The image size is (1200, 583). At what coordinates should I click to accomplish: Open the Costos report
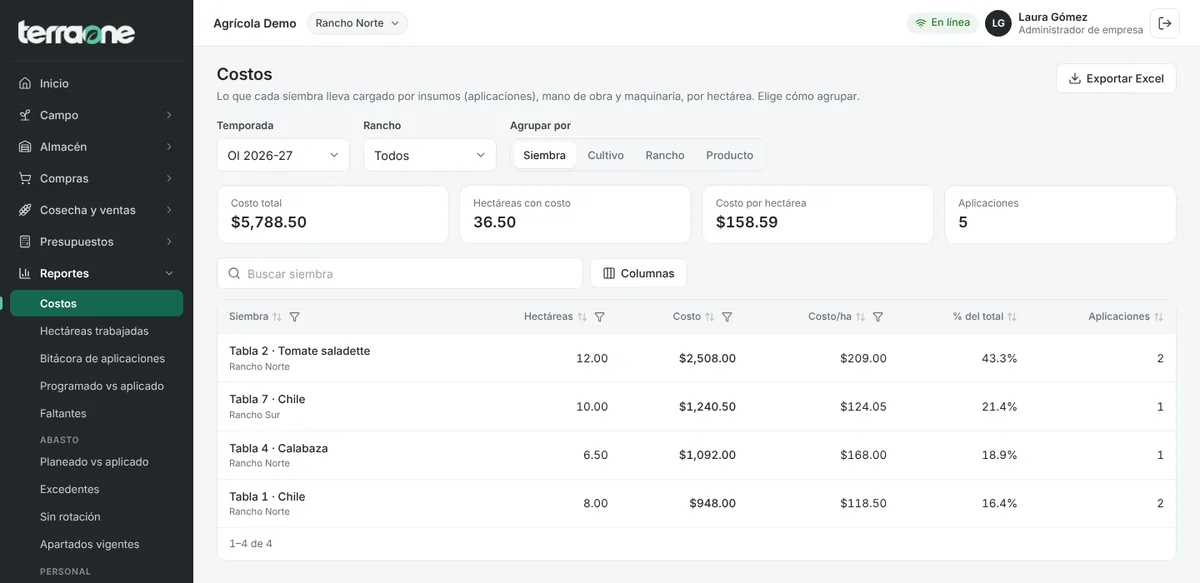click(96, 303)
